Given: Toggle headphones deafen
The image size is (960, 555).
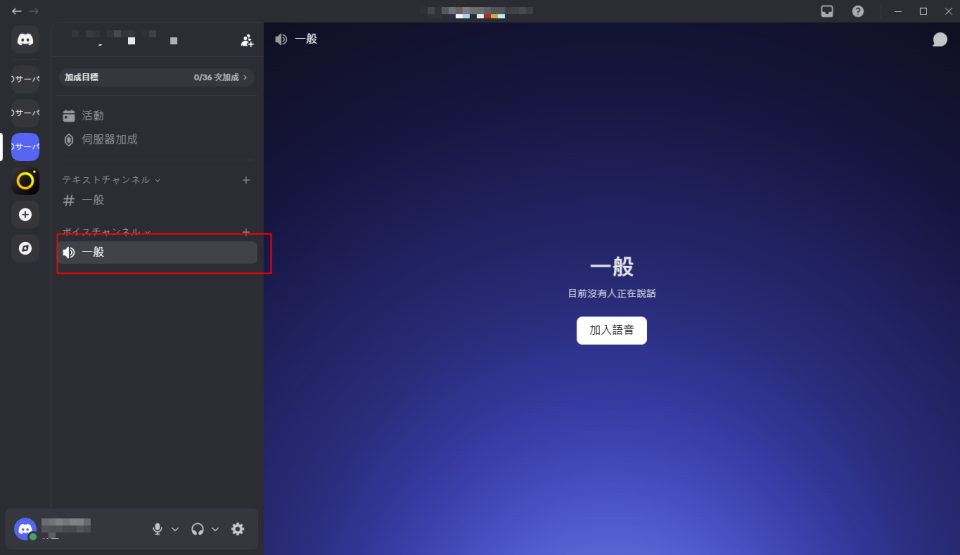Looking at the screenshot, I should (x=197, y=529).
